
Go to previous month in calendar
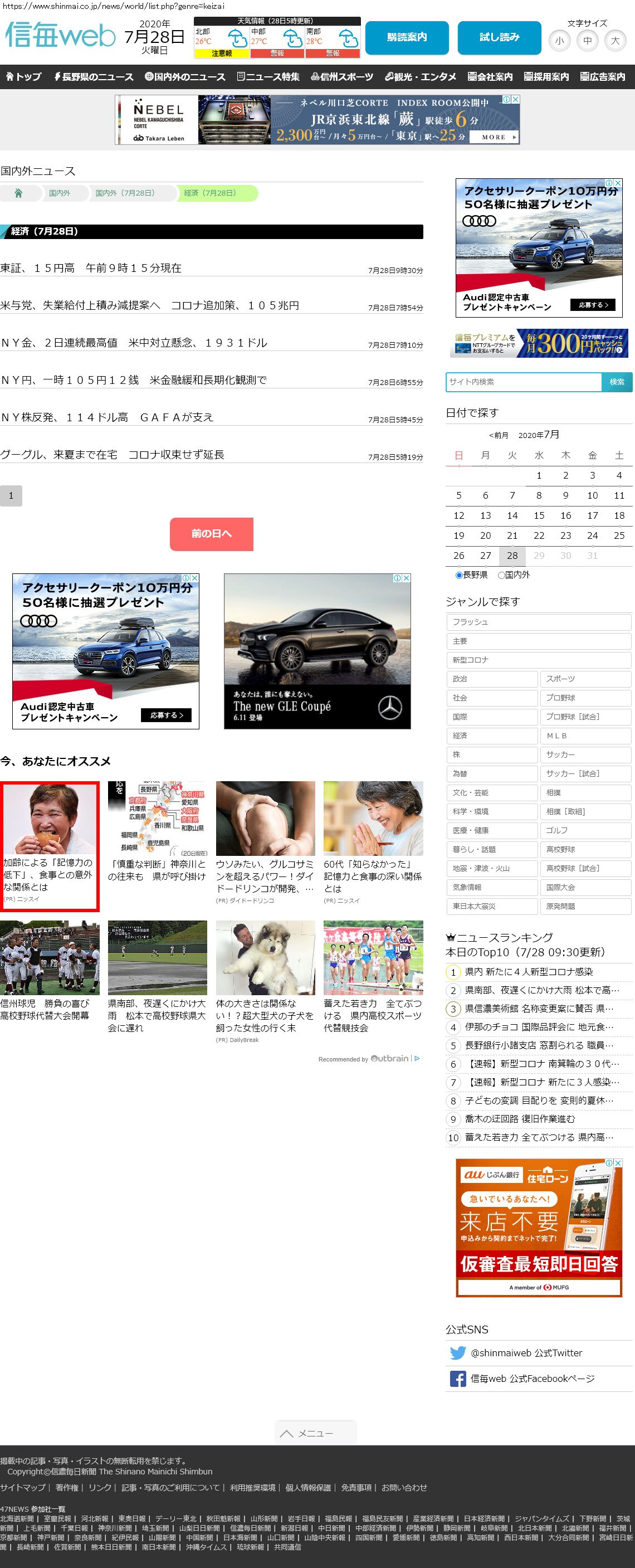click(499, 436)
